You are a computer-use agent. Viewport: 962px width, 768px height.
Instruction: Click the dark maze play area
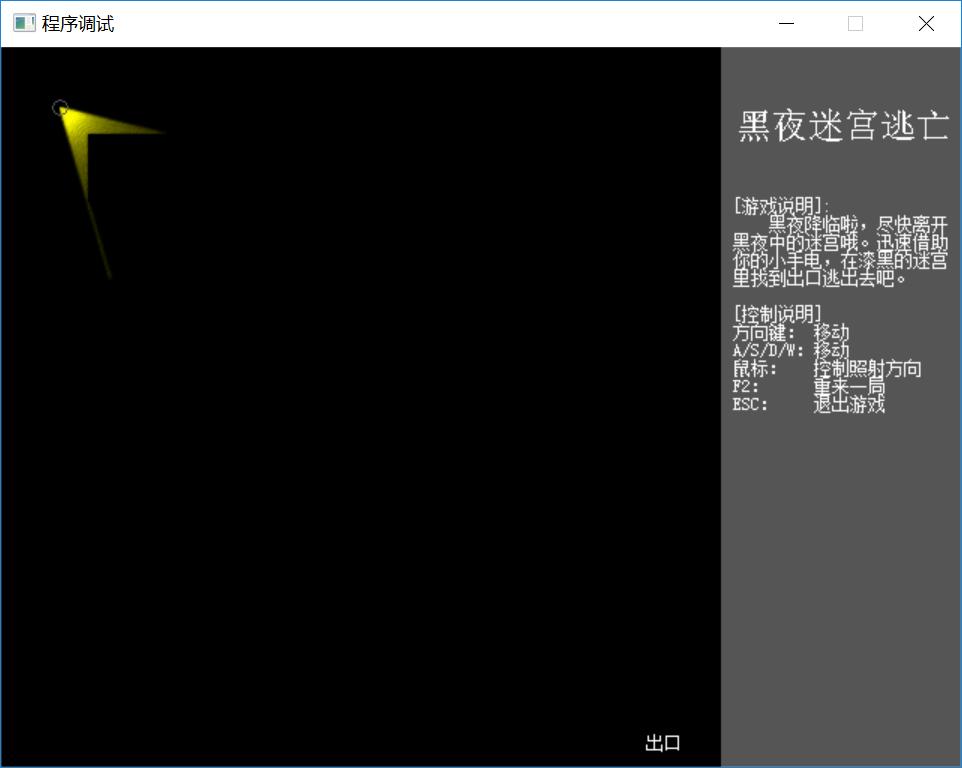(x=400, y=450)
